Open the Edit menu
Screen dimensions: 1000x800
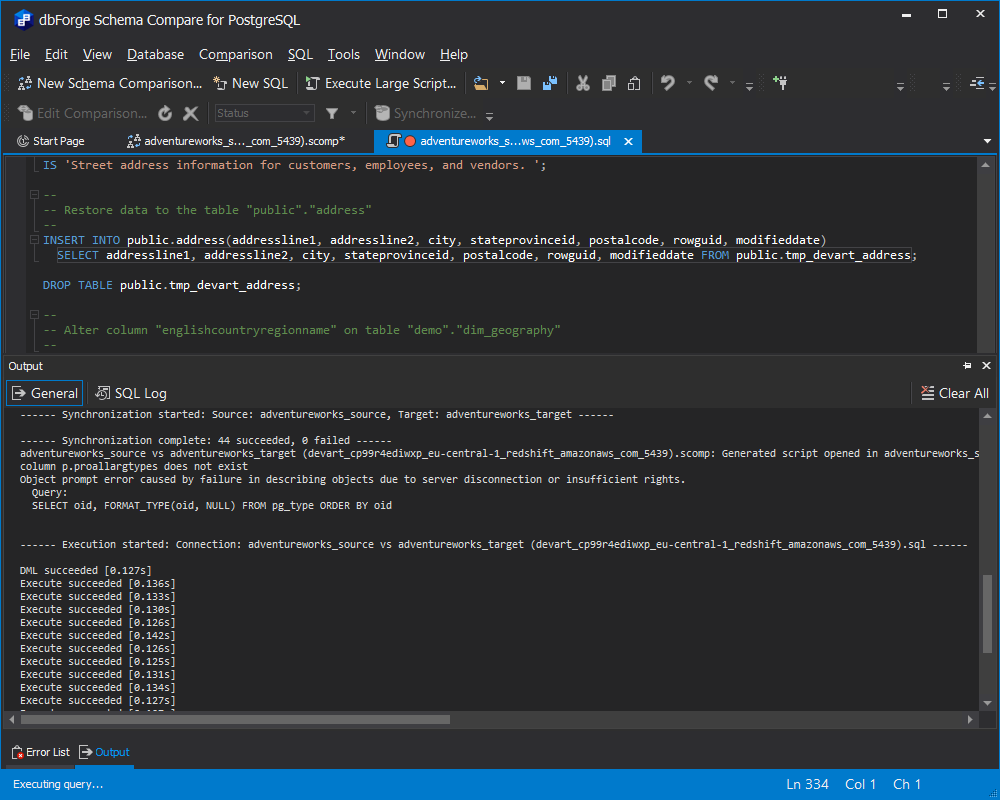pyautogui.click(x=56, y=55)
